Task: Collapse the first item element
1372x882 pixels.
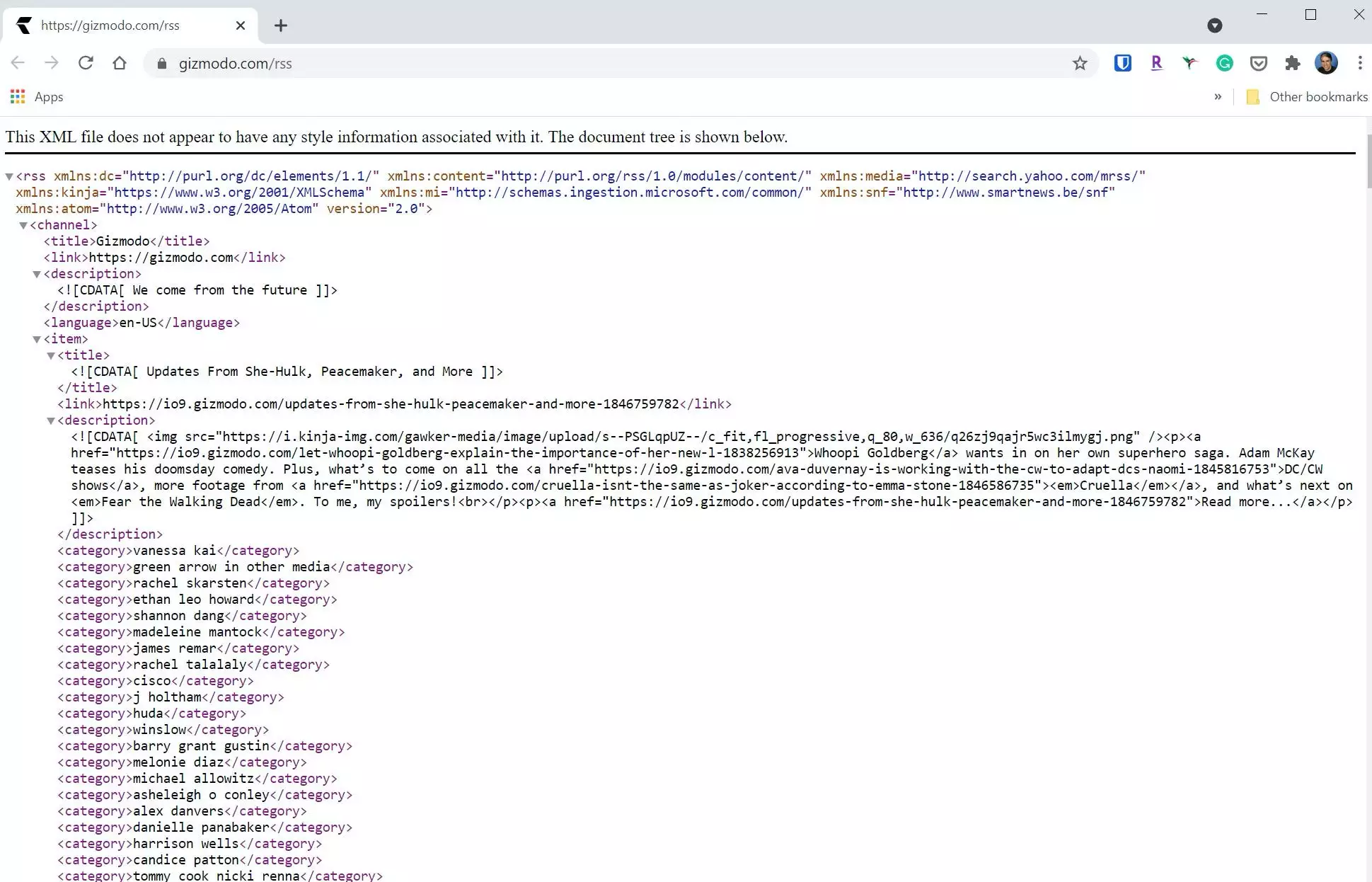Action: tap(37, 339)
